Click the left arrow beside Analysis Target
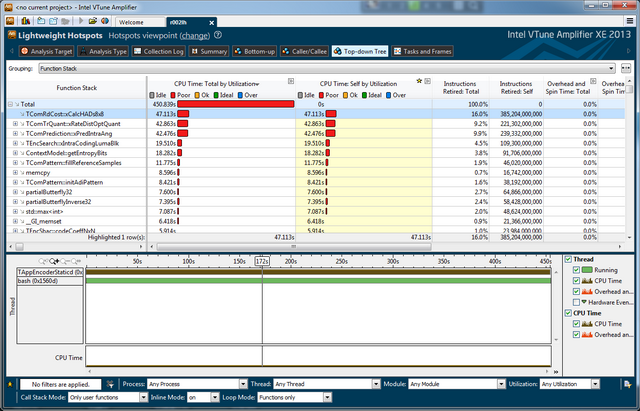The height and width of the screenshot is (411, 640). (x=11, y=51)
